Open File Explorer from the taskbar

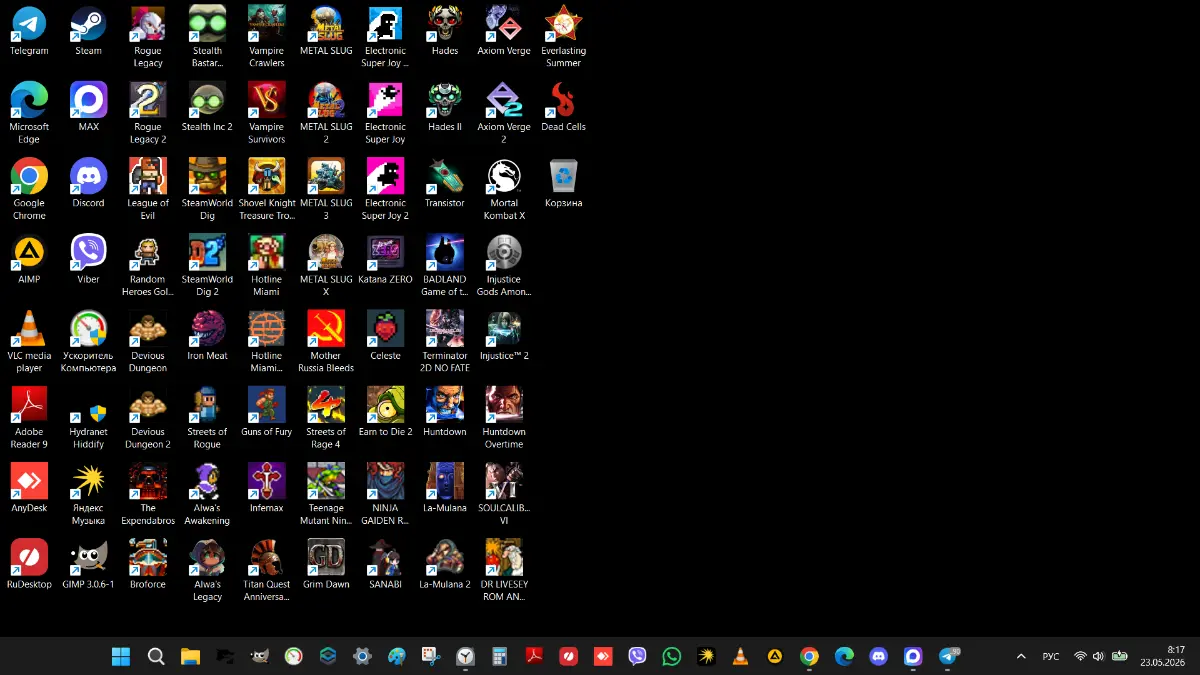click(190, 656)
